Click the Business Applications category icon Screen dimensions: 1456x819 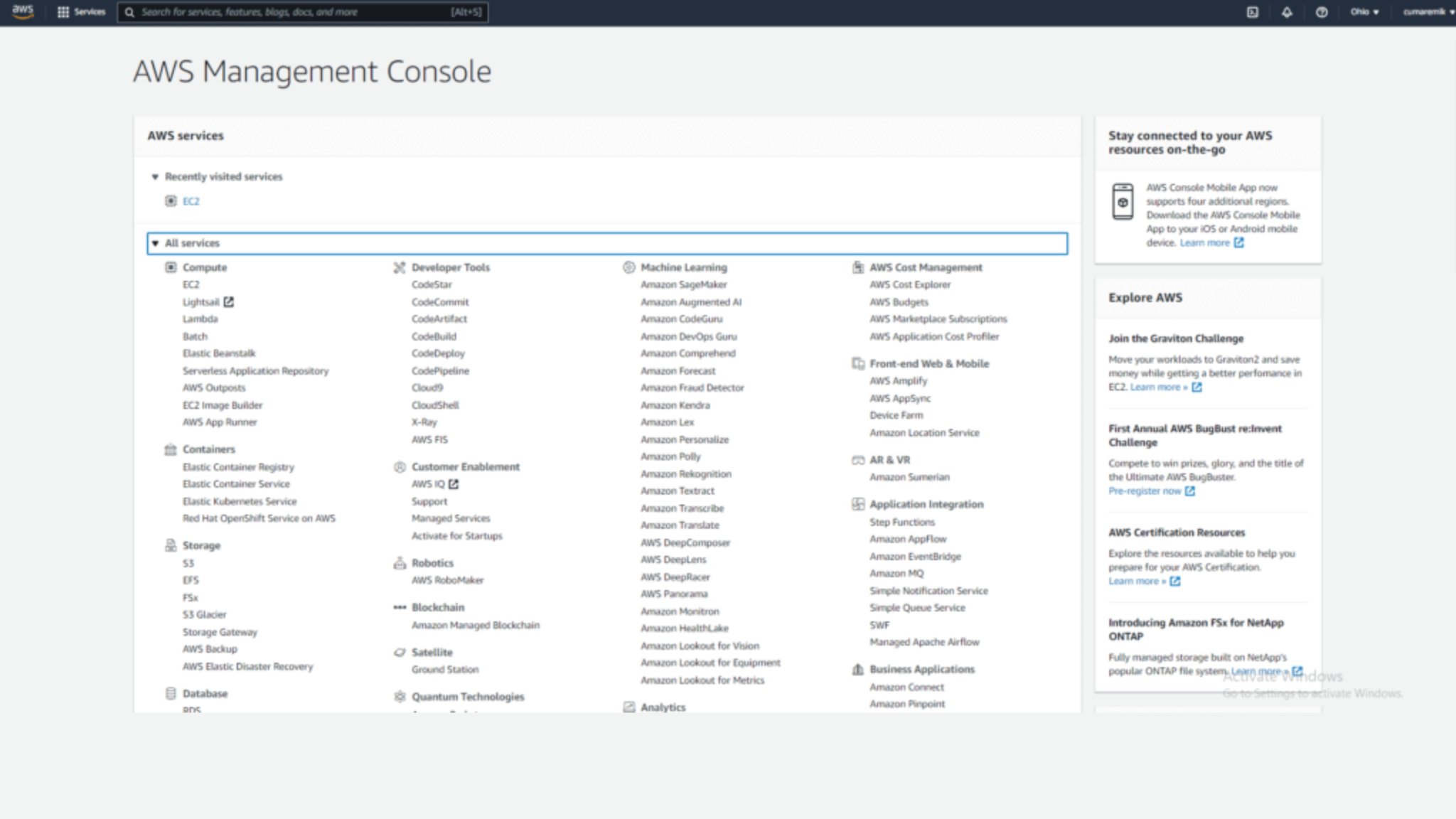coord(858,670)
